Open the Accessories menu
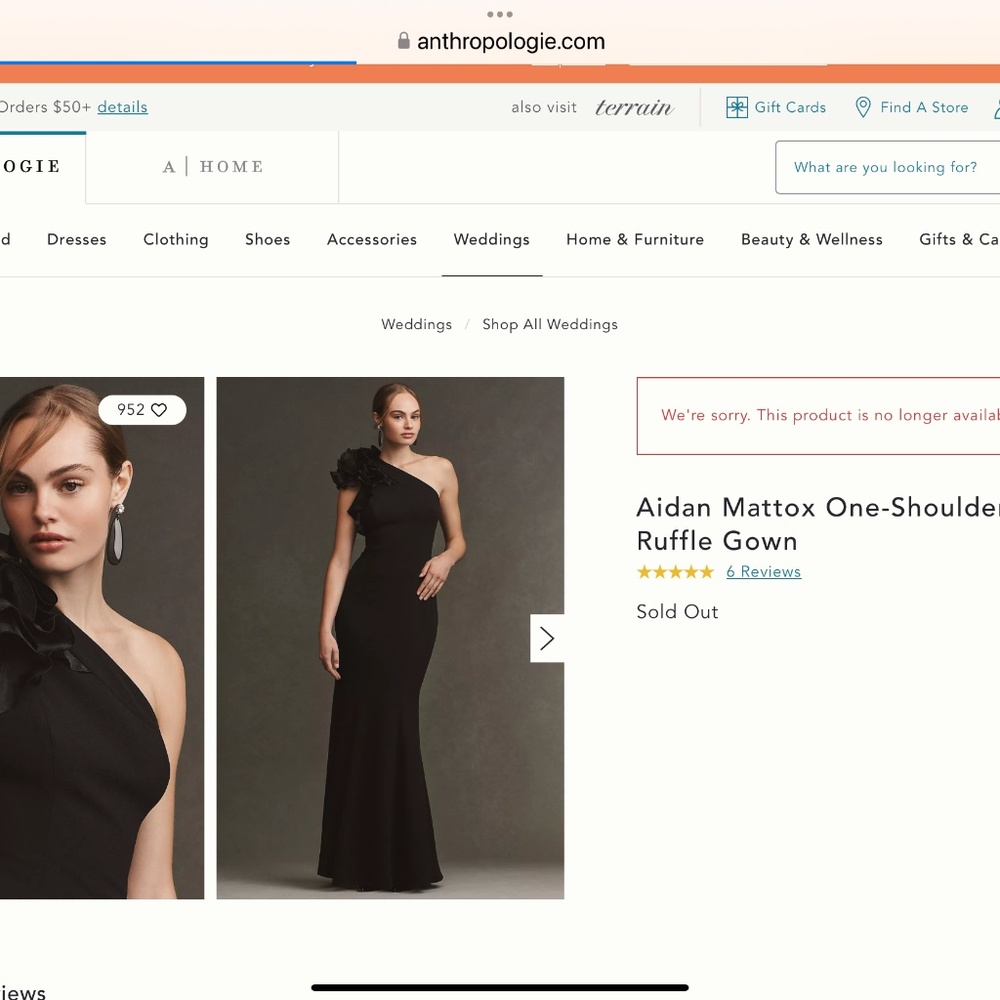The image size is (1000, 1000). (x=372, y=240)
